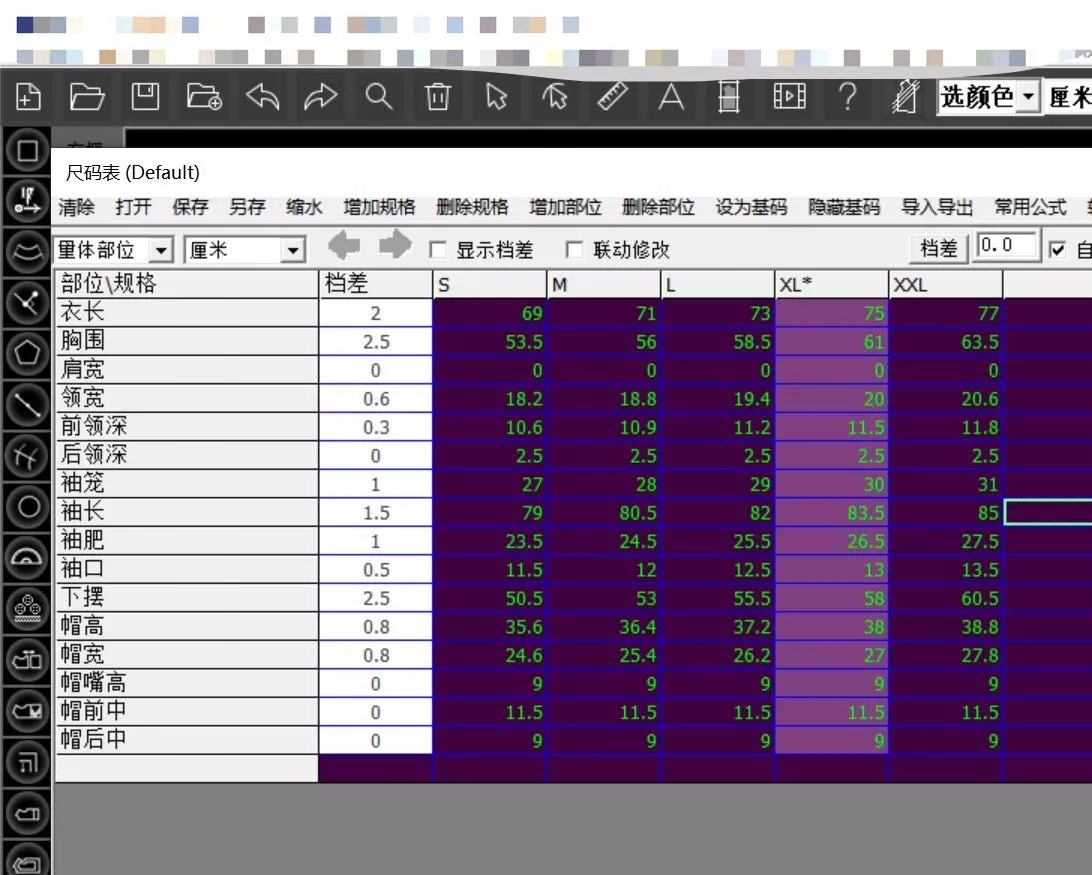Click the semicircle protractor tool in sidebar
Image resolution: width=1092 pixels, height=875 pixels.
[27, 557]
